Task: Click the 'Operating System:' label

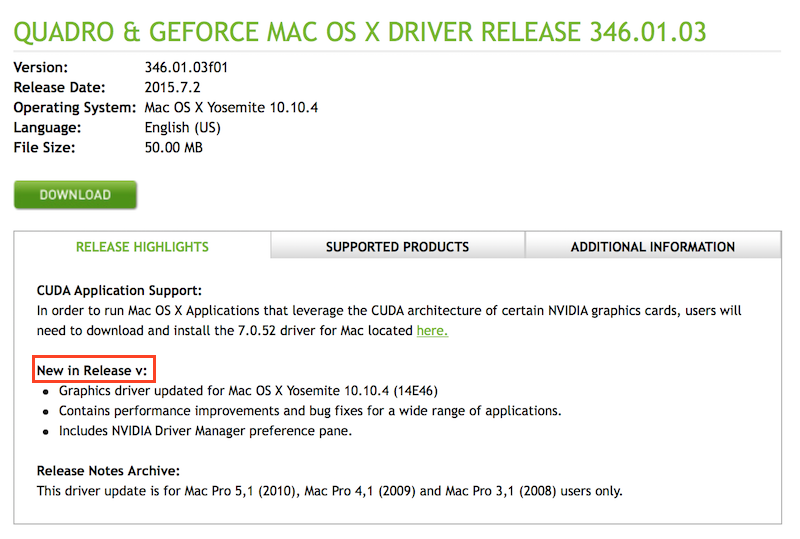Action: 74,108
